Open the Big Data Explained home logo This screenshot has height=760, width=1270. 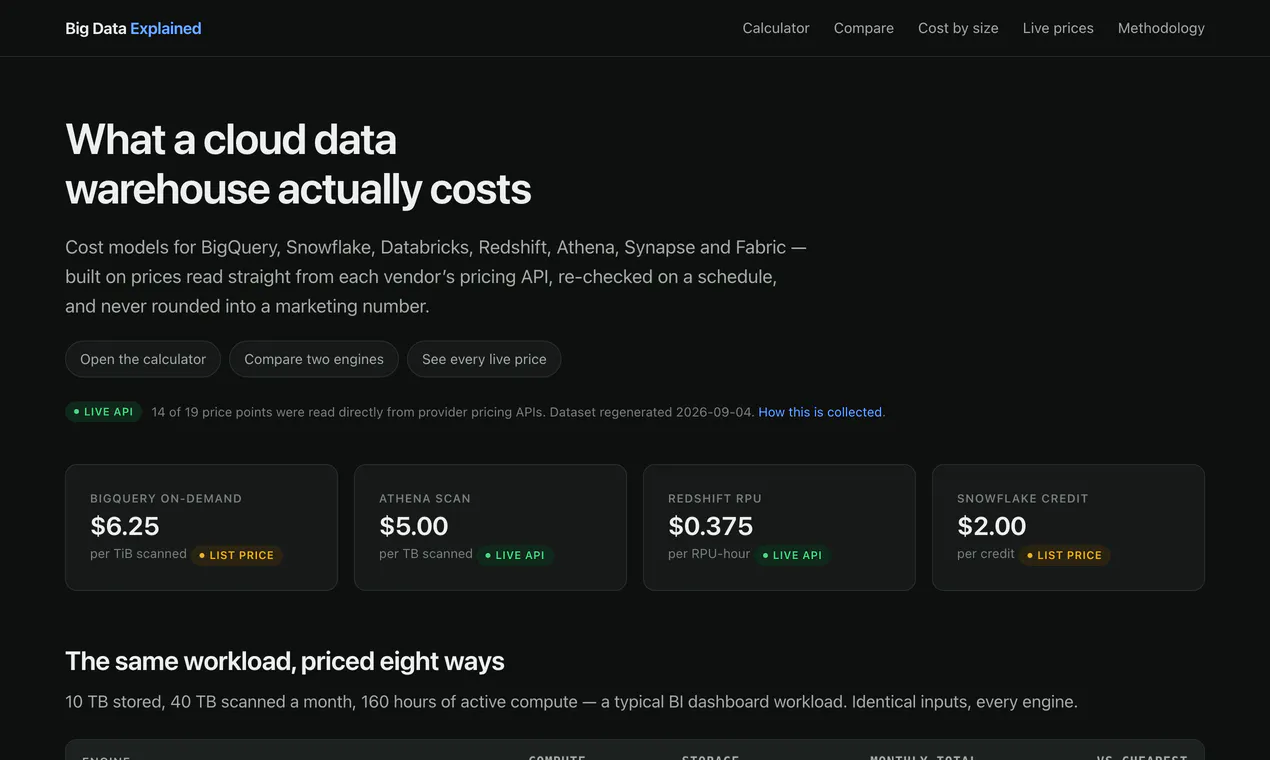[133, 28]
